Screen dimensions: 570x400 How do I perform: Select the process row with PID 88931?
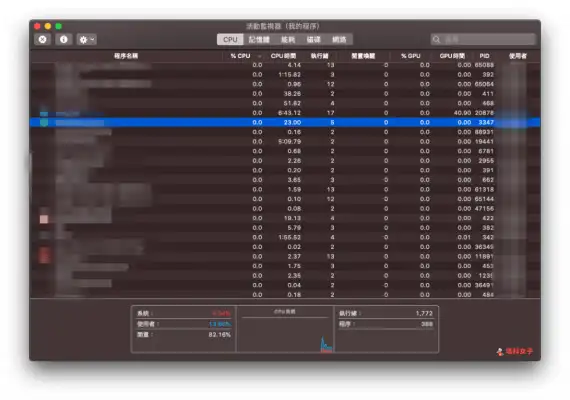285,132
